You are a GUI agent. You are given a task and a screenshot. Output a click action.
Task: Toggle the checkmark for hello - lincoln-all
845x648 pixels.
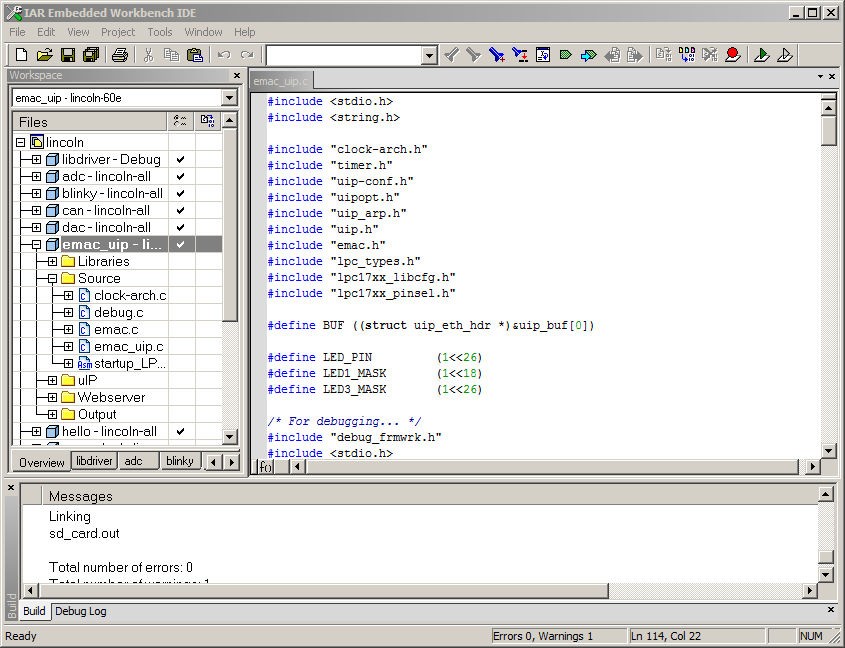181,431
